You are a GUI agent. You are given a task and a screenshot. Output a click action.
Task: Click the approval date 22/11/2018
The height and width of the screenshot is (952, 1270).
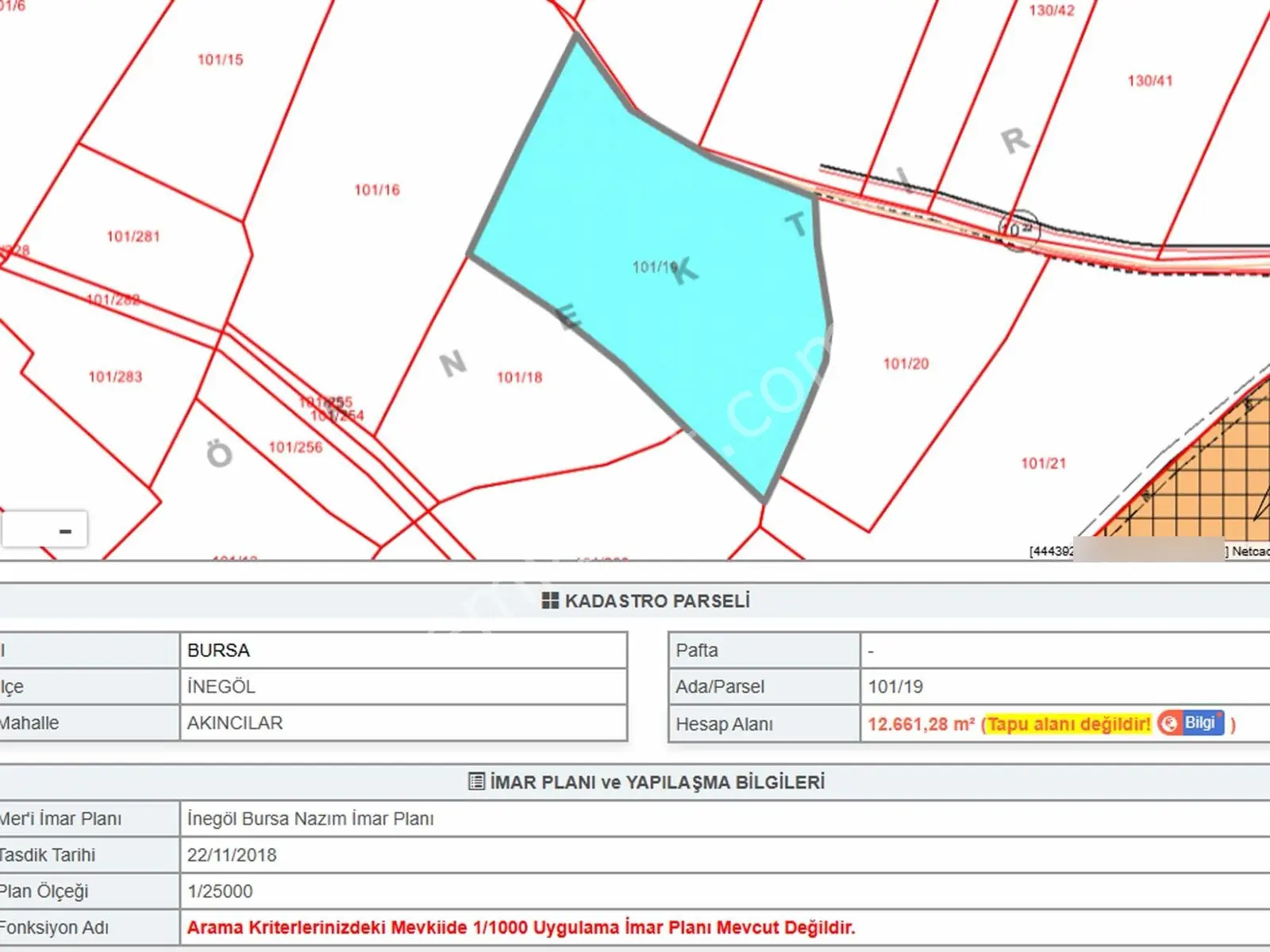coord(232,855)
